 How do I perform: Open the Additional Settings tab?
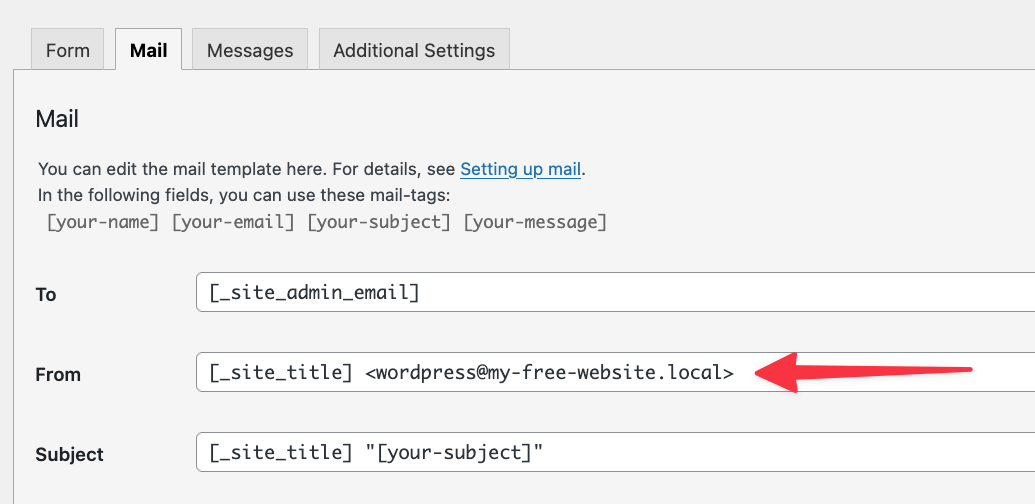coord(414,50)
